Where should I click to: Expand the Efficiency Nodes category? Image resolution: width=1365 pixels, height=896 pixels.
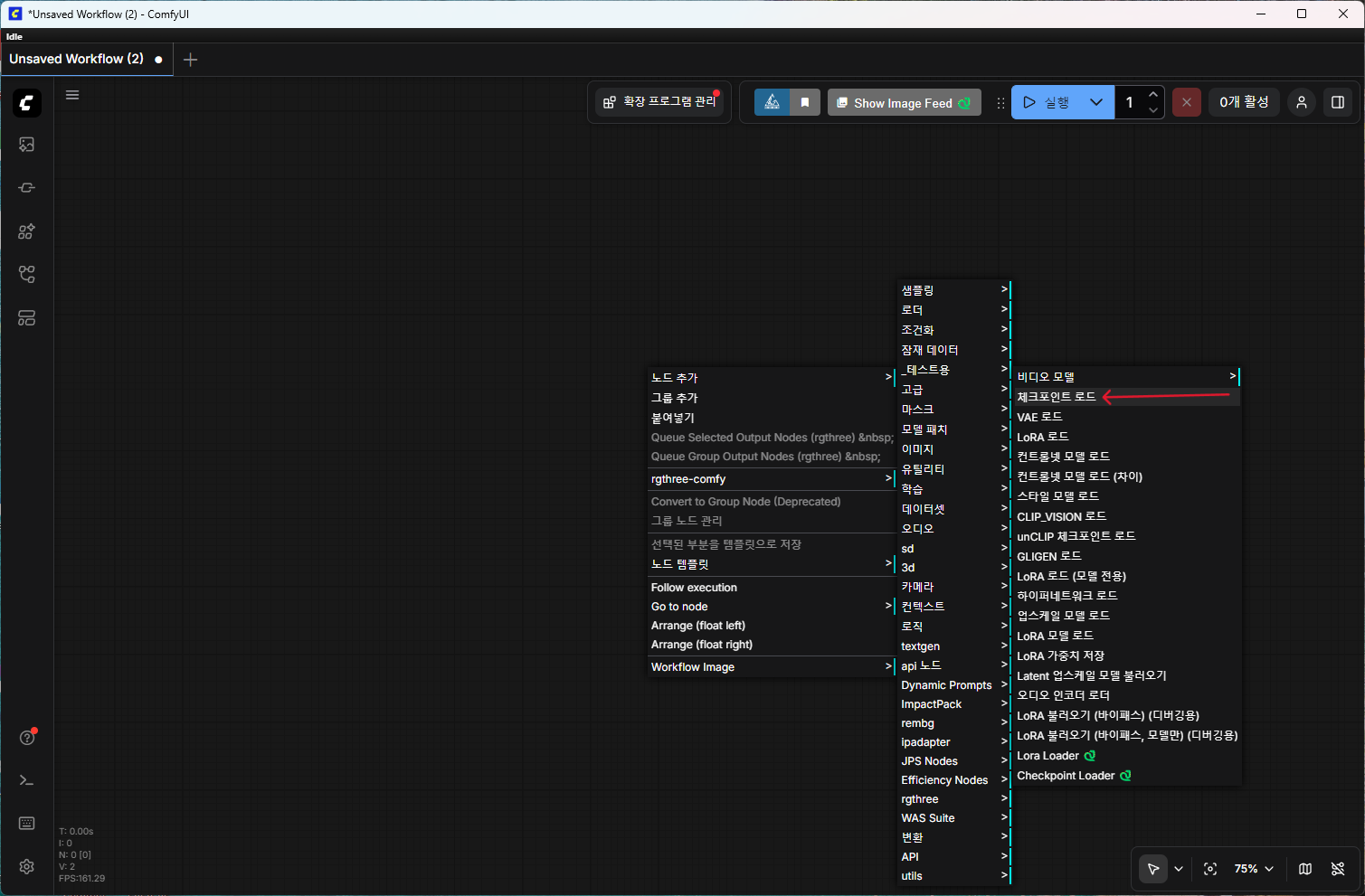click(953, 780)
